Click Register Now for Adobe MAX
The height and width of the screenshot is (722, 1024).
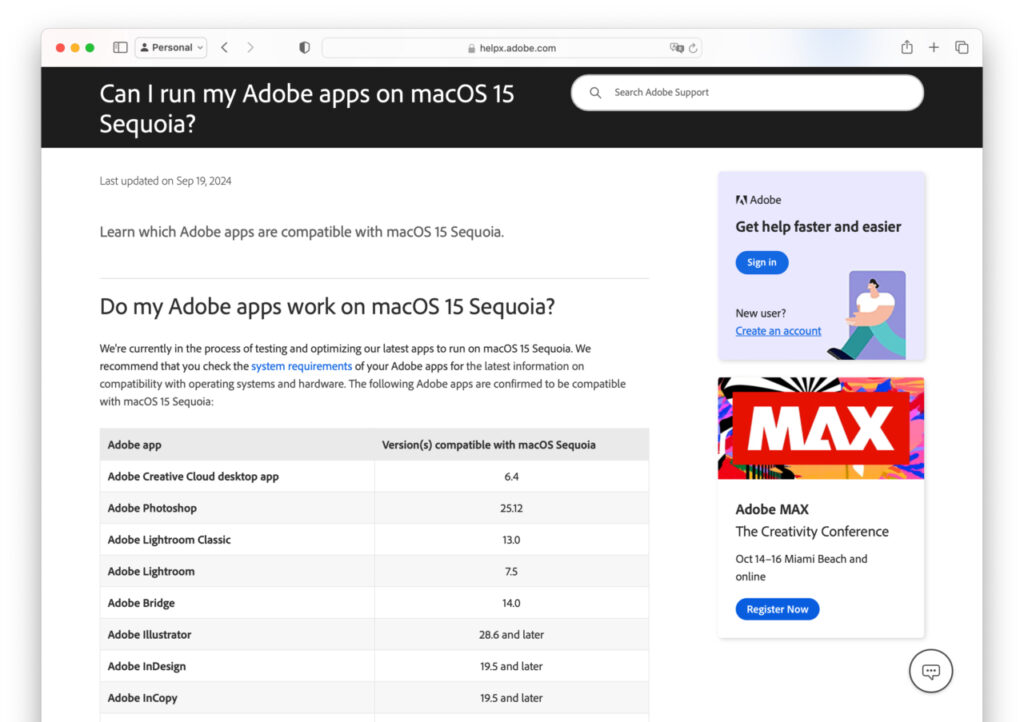point(777,608)
